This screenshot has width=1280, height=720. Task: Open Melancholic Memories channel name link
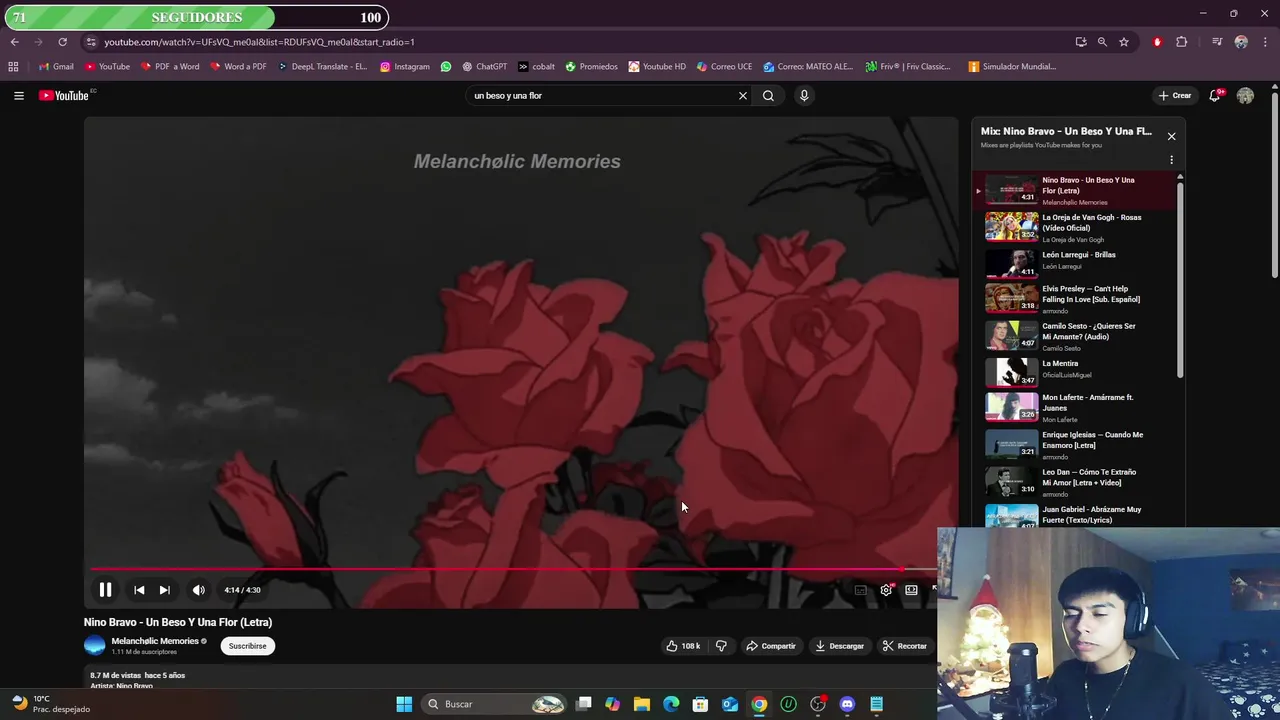pyautogui.click(x=154, y=641)
